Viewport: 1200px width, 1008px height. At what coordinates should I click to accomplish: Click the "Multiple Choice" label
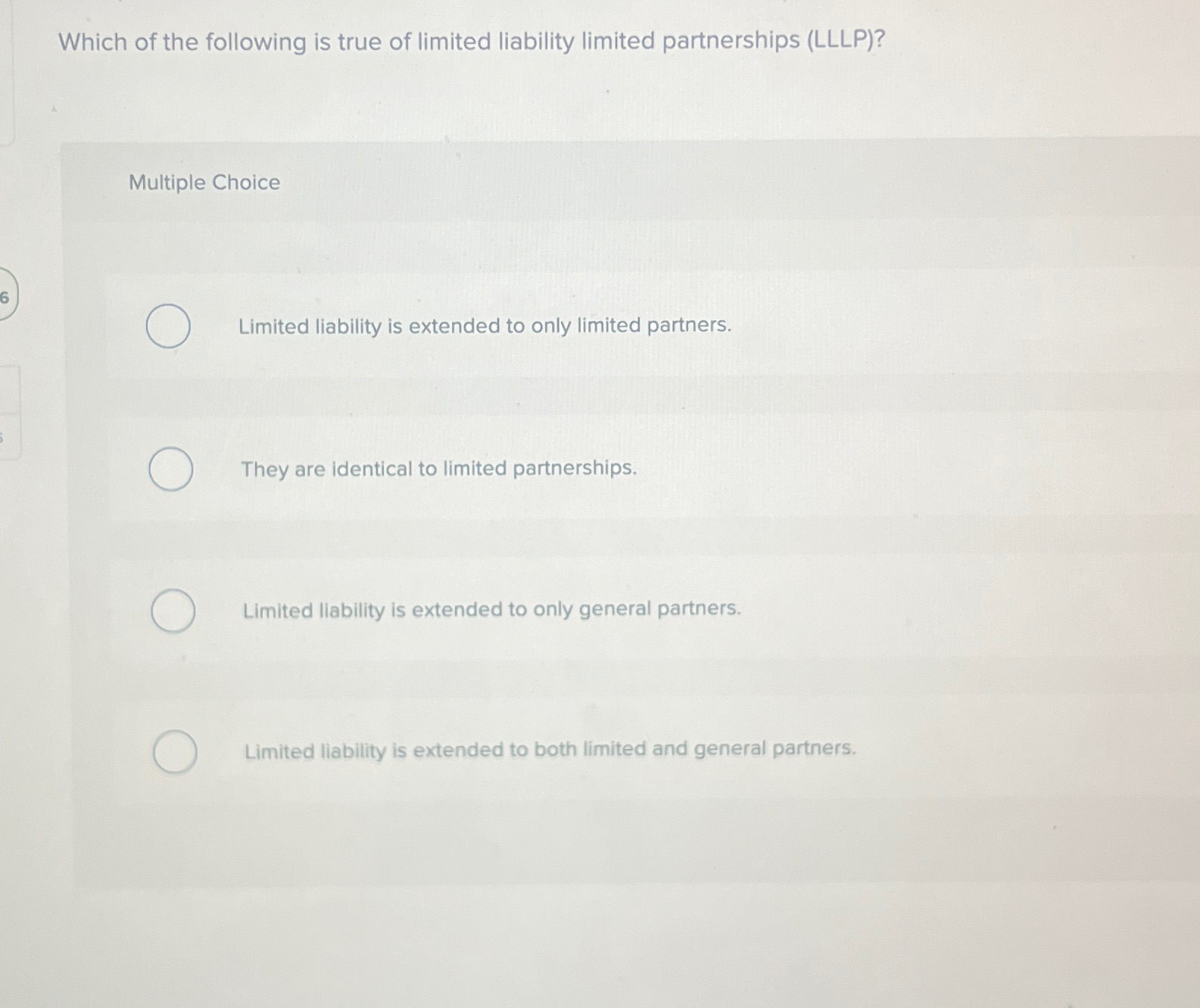click(203, 183)
